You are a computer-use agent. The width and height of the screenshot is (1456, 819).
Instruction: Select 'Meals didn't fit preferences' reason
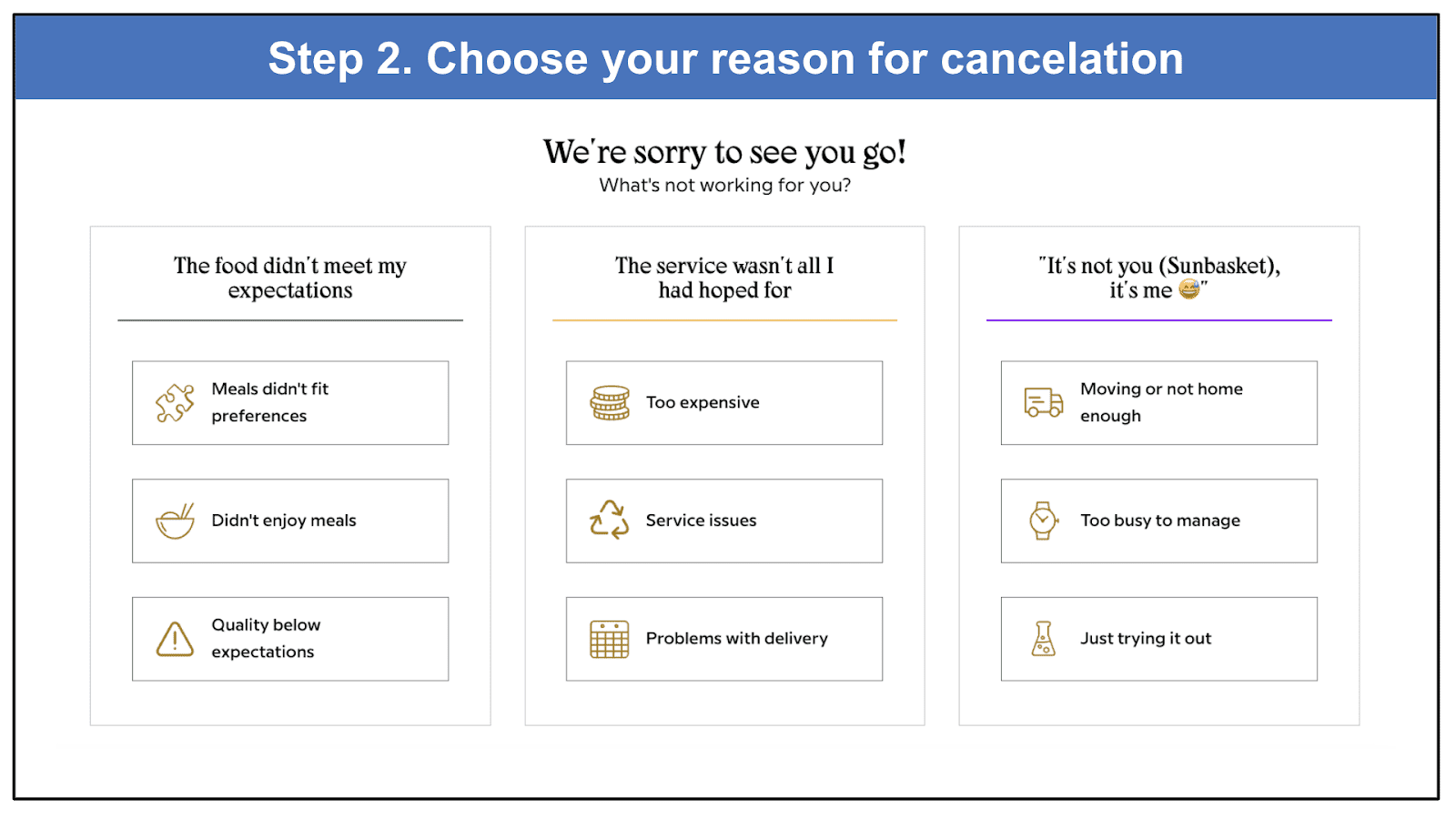290,403
